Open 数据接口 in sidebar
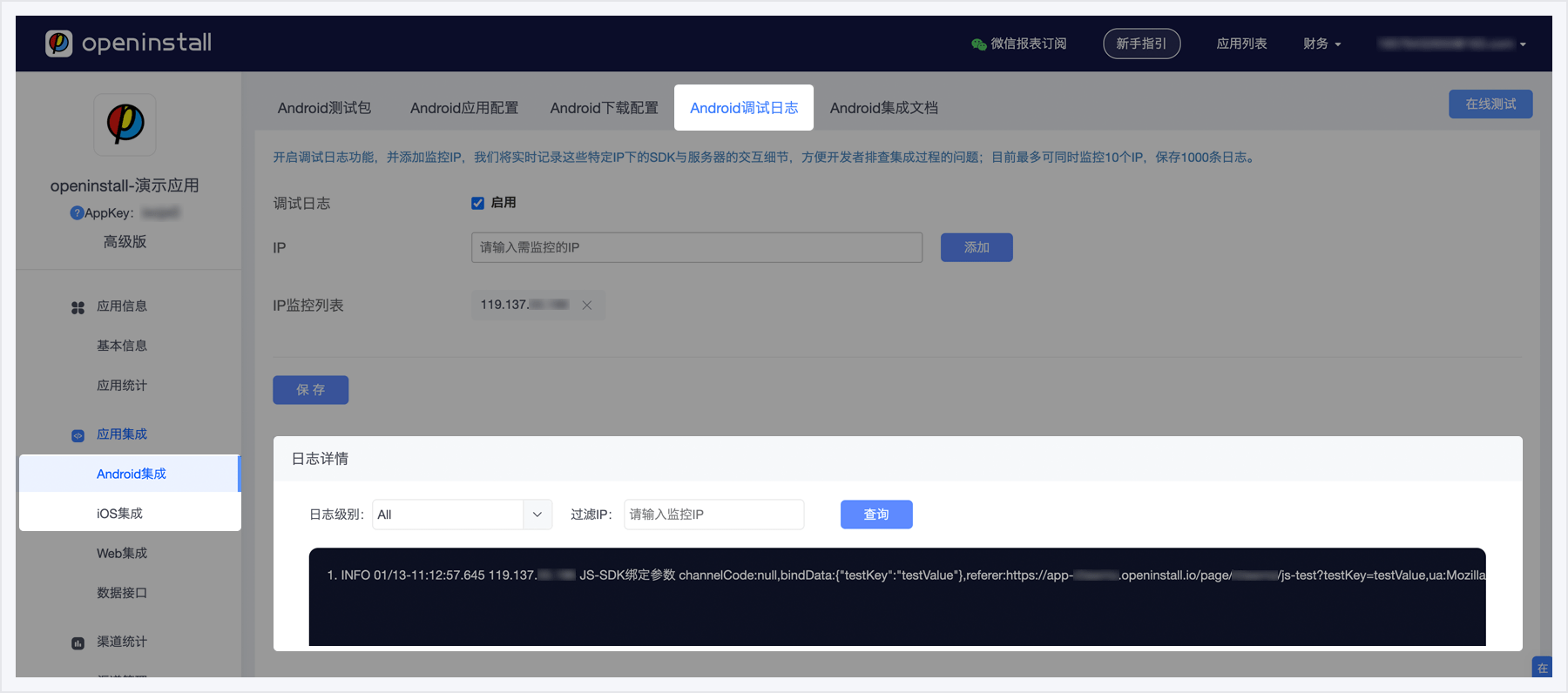 pyautogui.click(x=122, y=593)
